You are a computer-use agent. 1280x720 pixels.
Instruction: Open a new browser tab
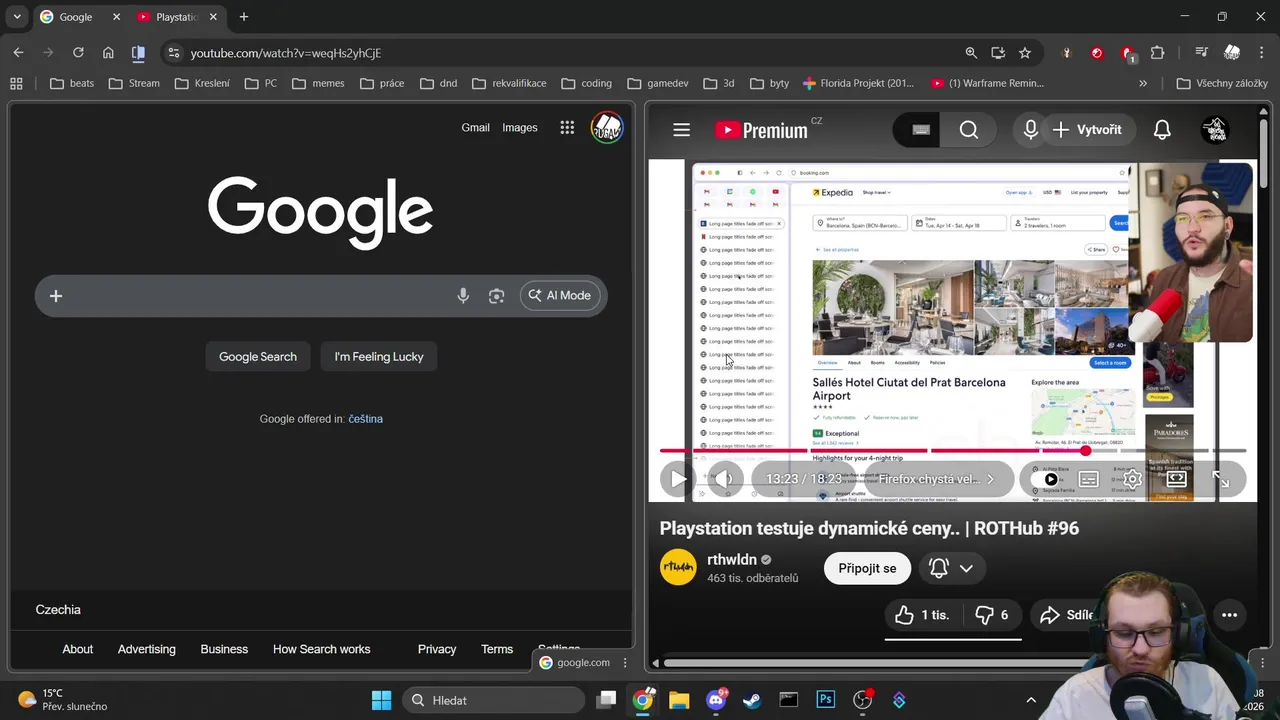click(243, 17)
